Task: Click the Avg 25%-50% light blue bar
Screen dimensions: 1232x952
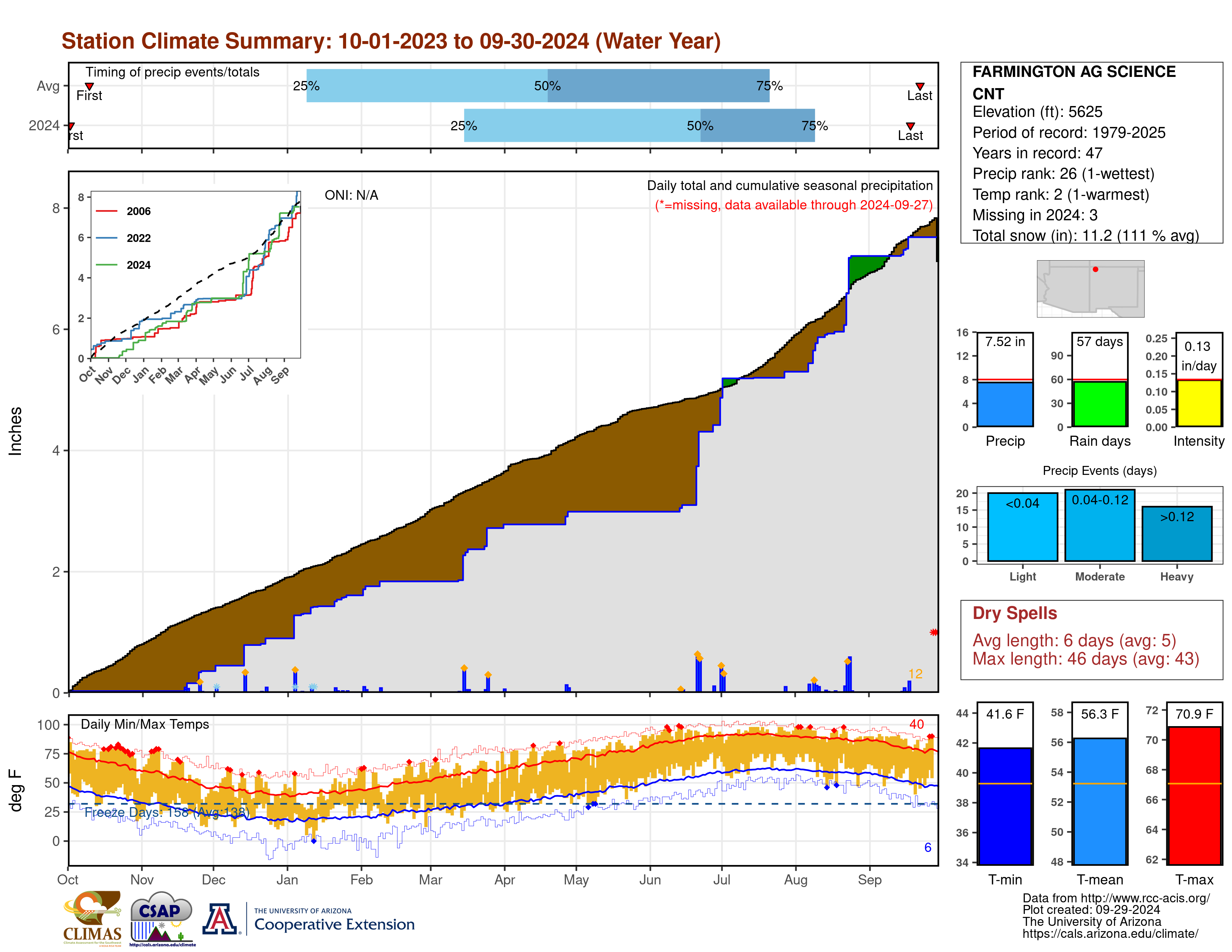Action: pos(427,86)
